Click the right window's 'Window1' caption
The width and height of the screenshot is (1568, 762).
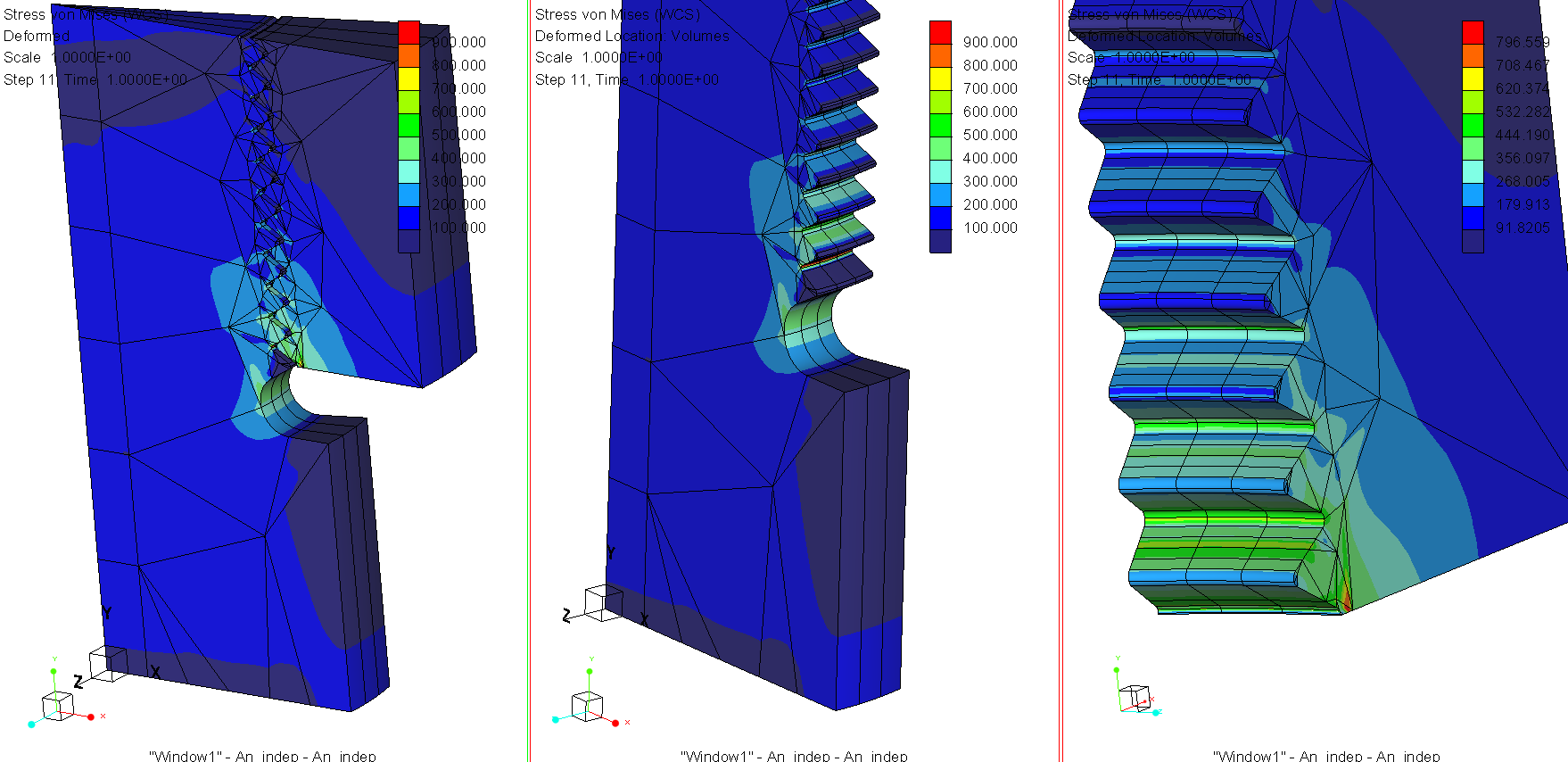tap(1326, 756)
